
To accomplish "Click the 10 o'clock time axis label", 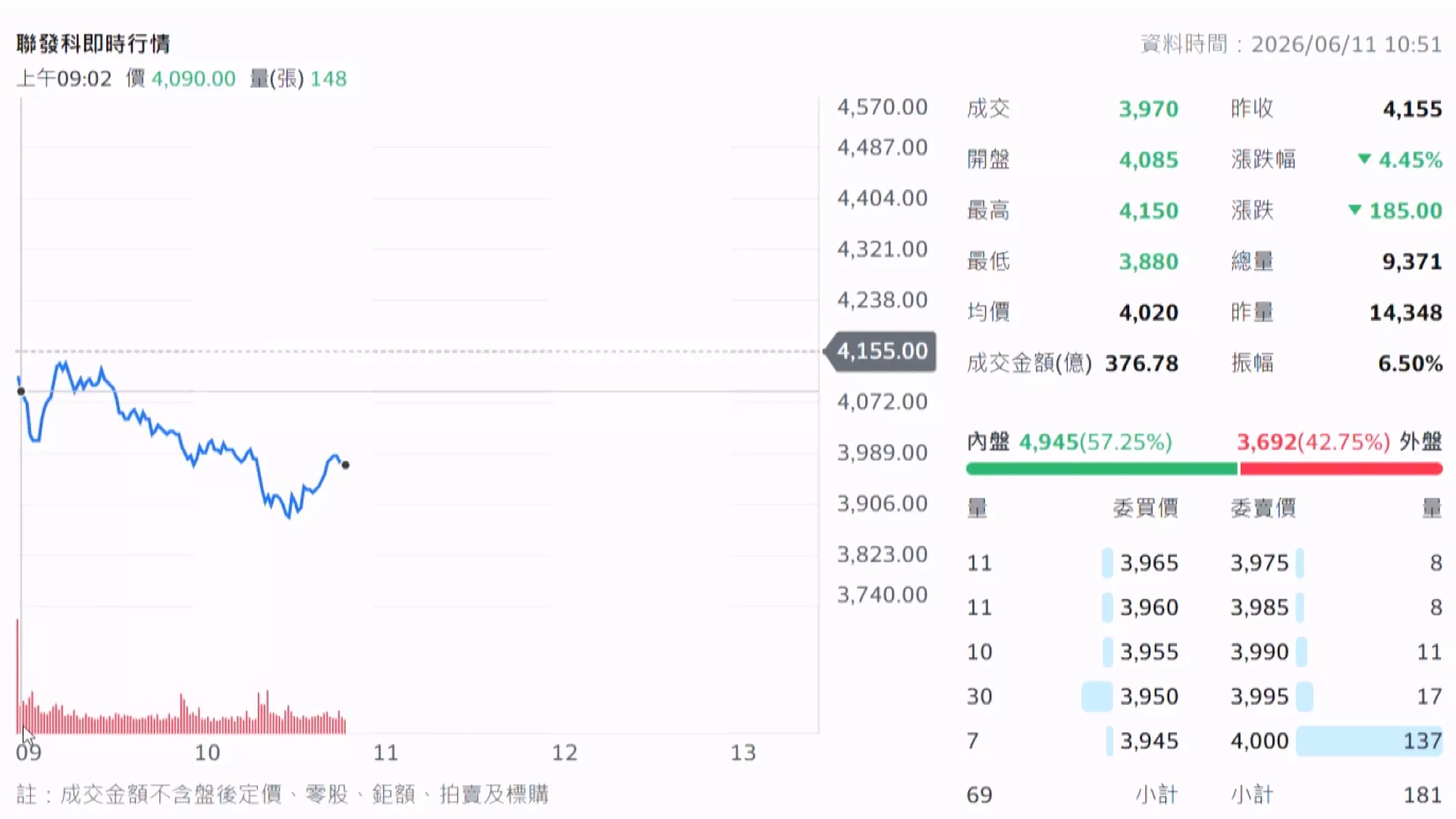I will tap(207, 752).
